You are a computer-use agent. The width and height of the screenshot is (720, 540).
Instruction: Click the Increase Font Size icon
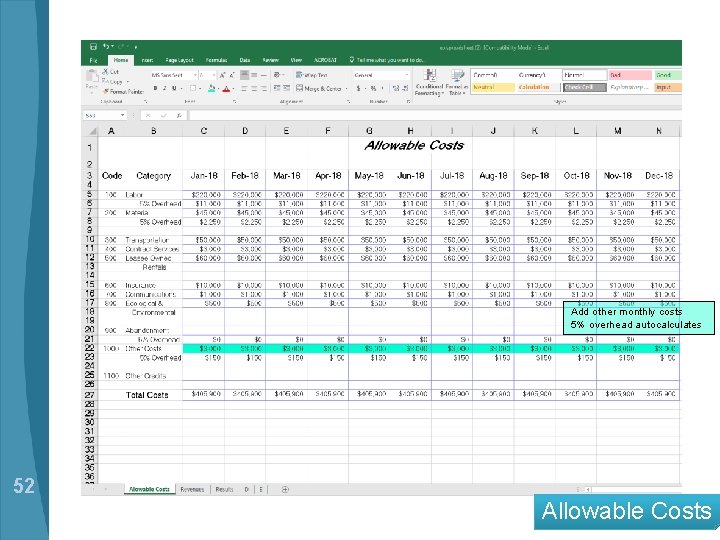click(222, 75)
